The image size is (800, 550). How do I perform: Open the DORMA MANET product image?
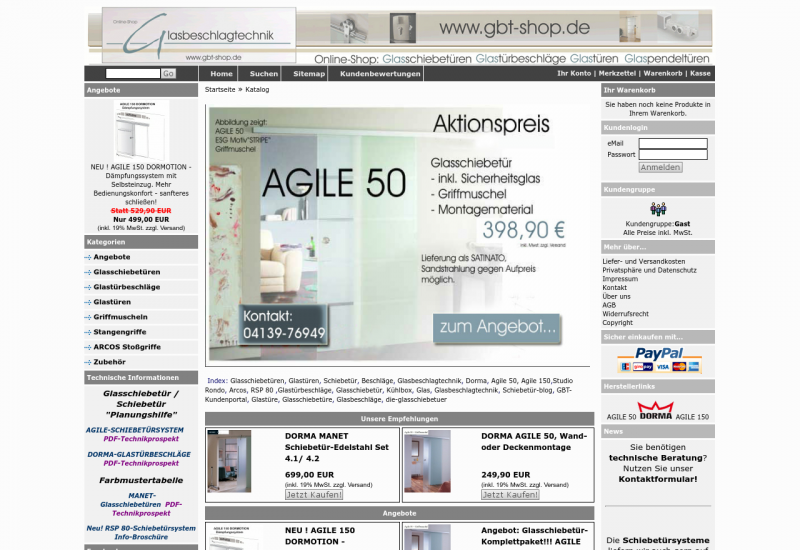click(x=230, y=461)
